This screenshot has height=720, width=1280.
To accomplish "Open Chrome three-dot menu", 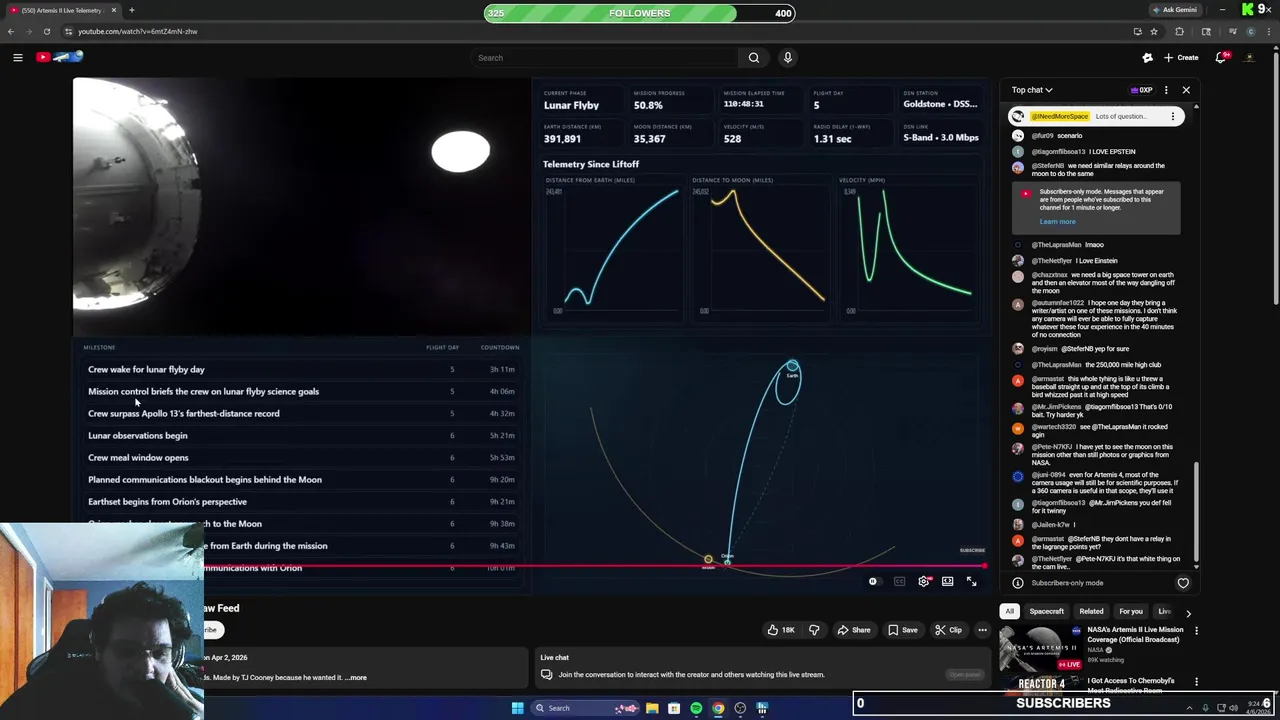I will pyautogui.click(x=1267, y=31).
